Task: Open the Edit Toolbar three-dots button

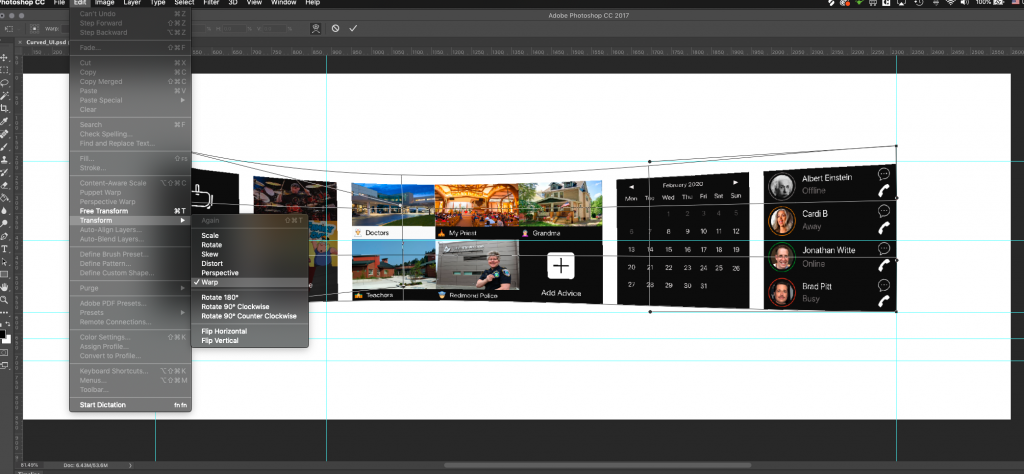Action: coord(5,312)
